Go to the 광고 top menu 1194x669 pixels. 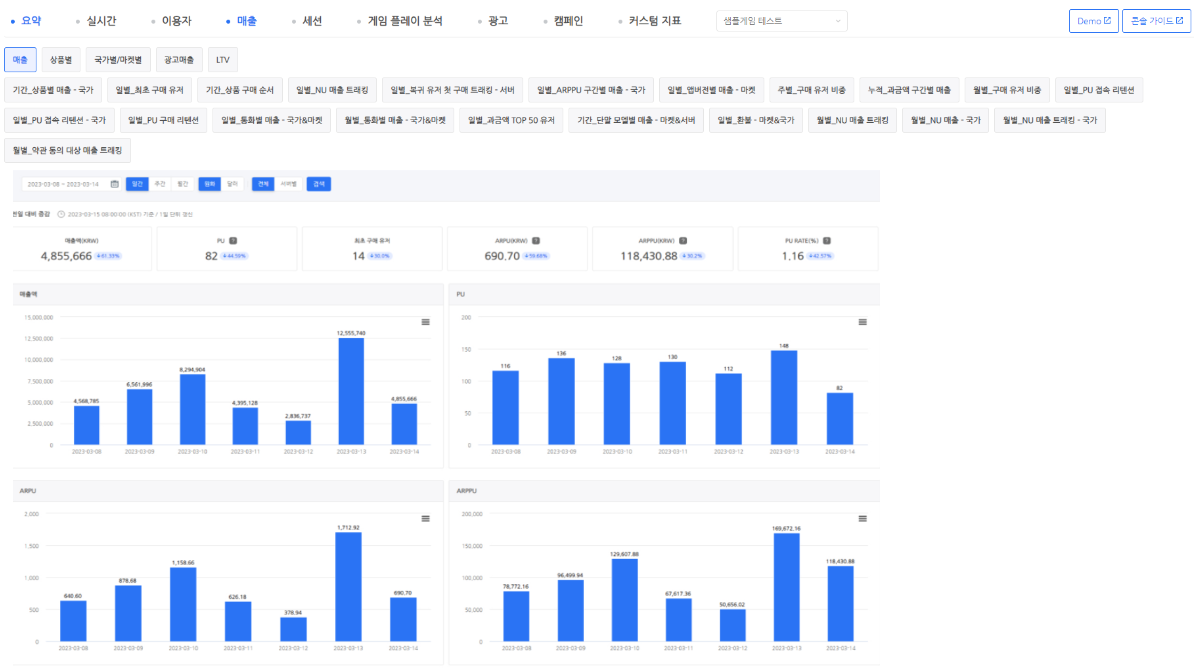(x=497, y=21)
